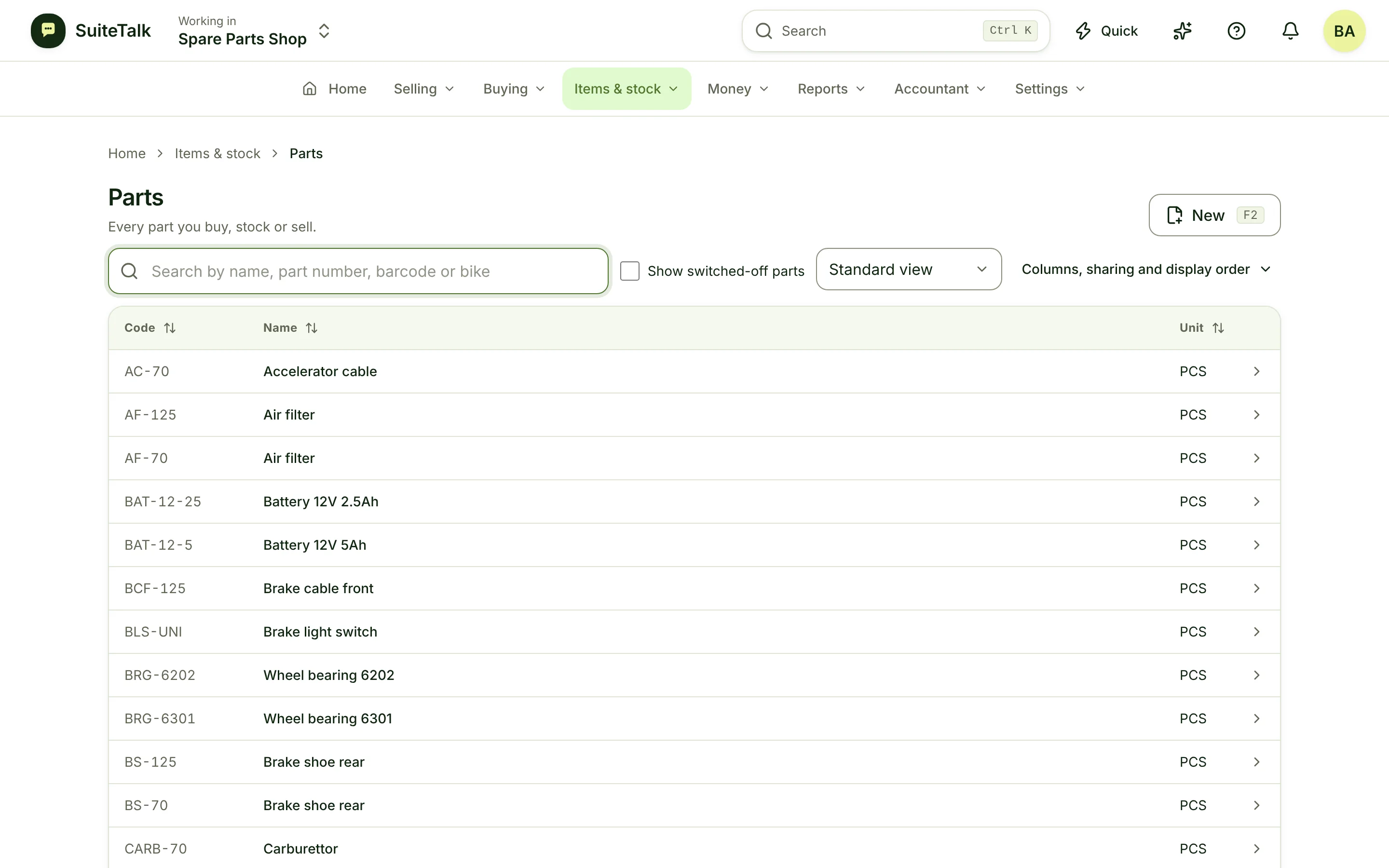This screenshot has width=1389, height=868.
Task: Click the BS-70 code cell
Action: (146, 805)
